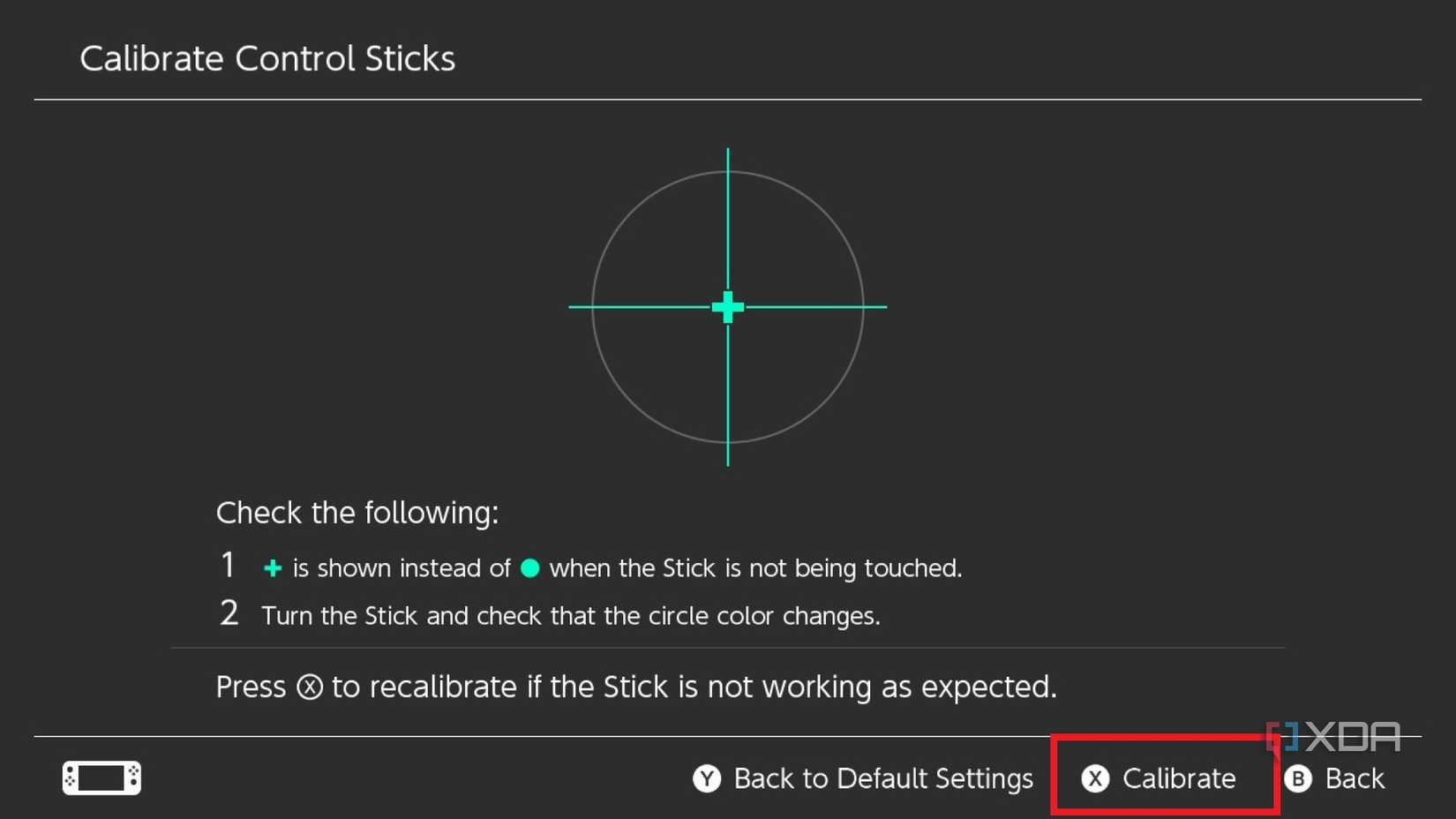
Task: Click the step number 1
Action: click(x=229, y=566)
